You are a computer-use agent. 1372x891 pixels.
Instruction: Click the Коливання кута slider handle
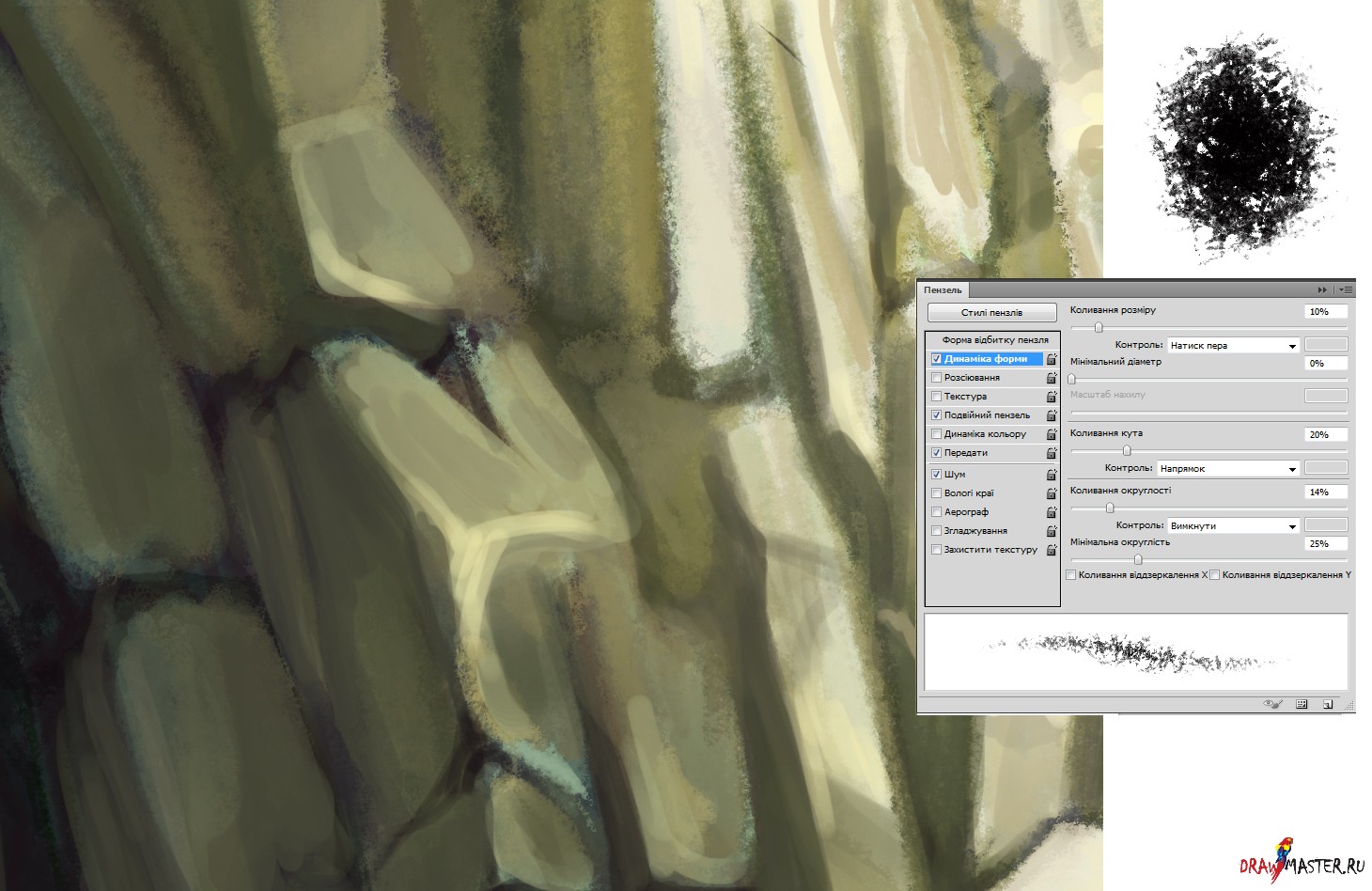[1127, 450]
